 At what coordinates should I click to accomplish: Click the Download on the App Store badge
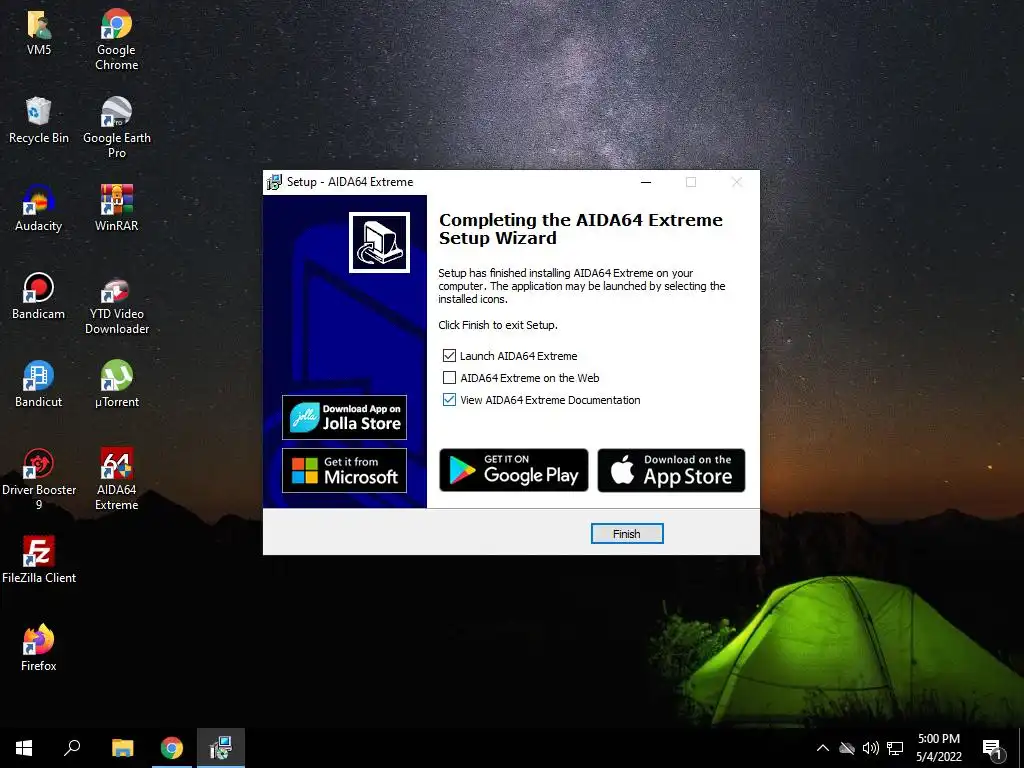coord(671,470)
